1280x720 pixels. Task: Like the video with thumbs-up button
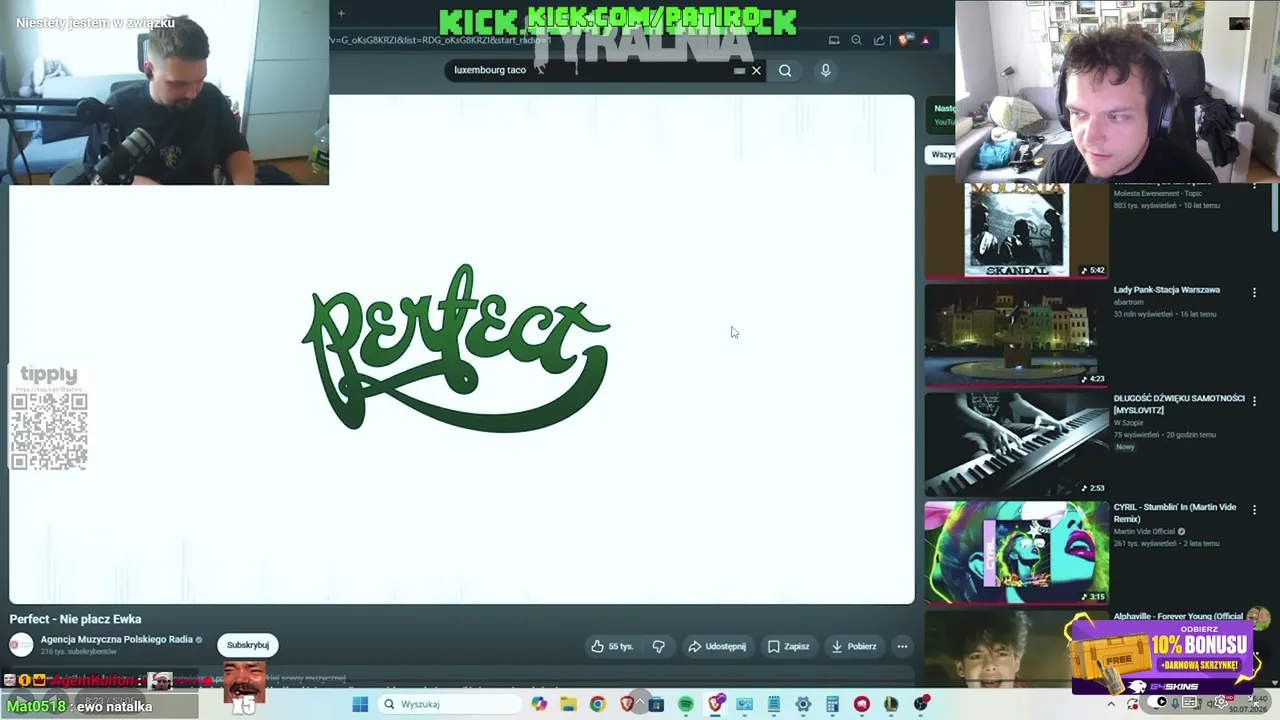pos(611,646)
